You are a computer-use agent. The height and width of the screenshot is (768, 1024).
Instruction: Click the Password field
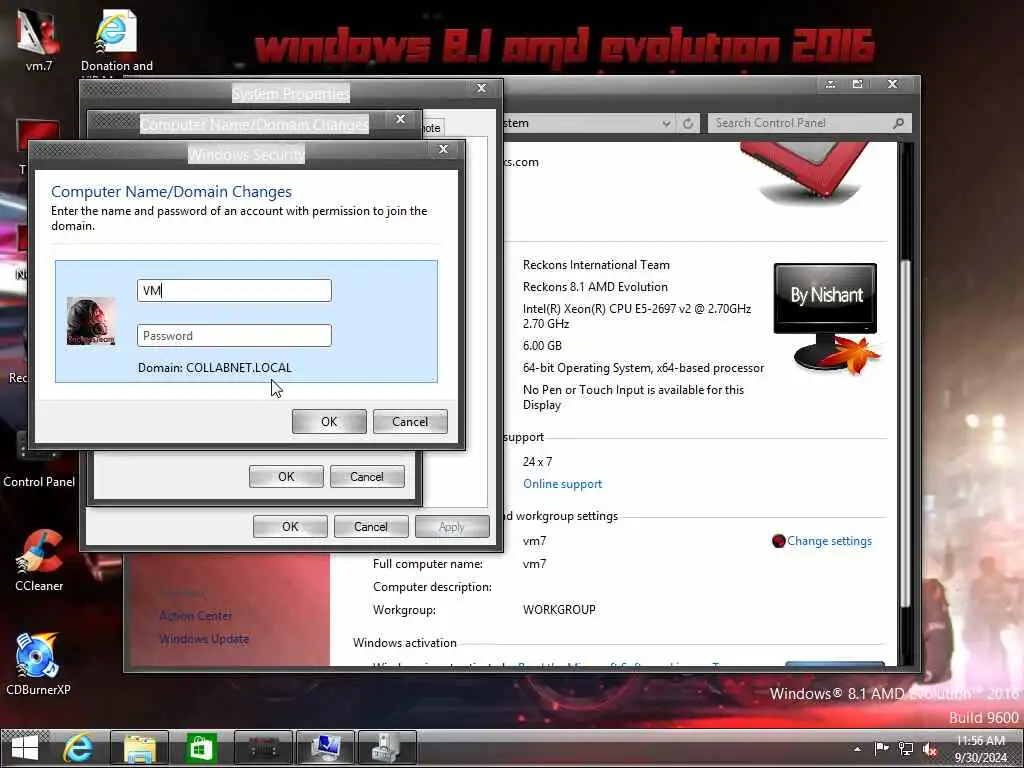(x=234, y=336)
